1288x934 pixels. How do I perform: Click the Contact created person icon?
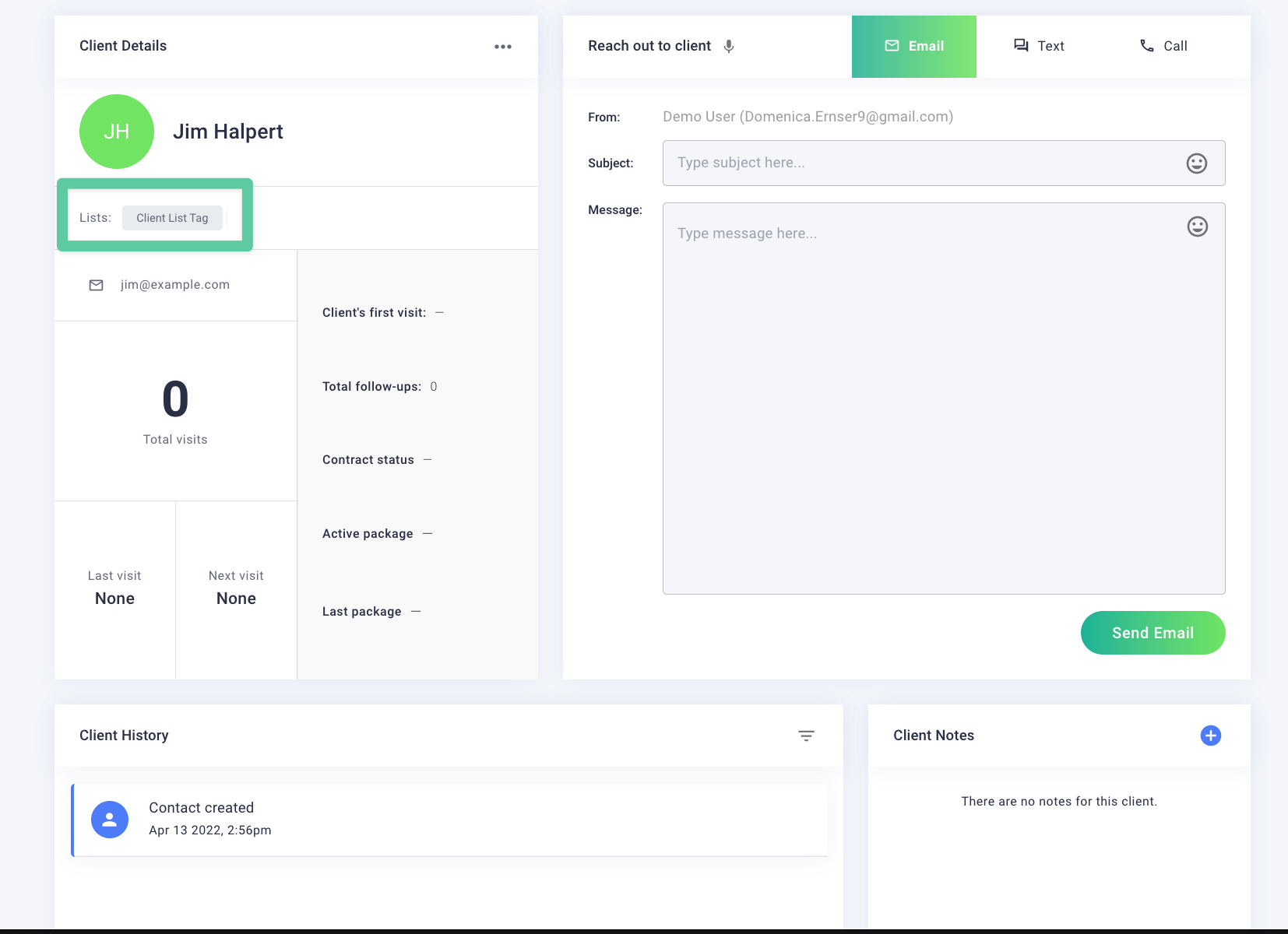(x=110, y=820)
